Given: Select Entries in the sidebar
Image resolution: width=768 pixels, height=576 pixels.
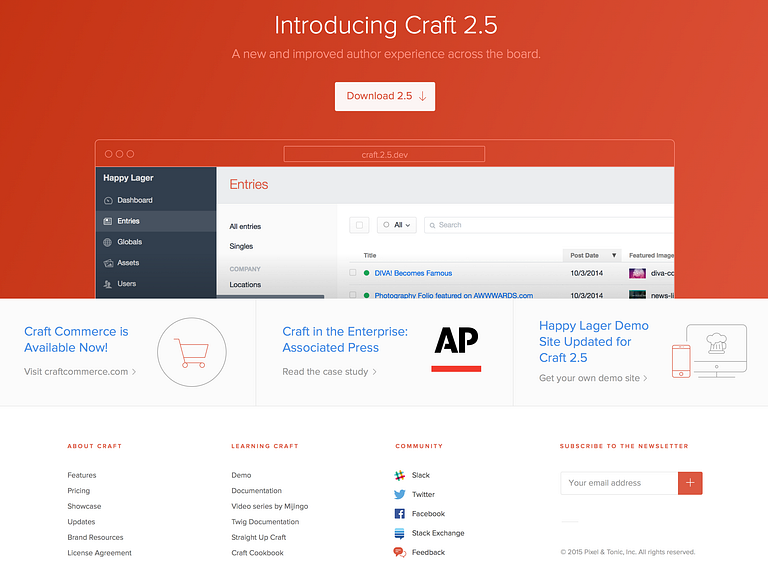Looking at the screenshot, I should coord(156,221).
